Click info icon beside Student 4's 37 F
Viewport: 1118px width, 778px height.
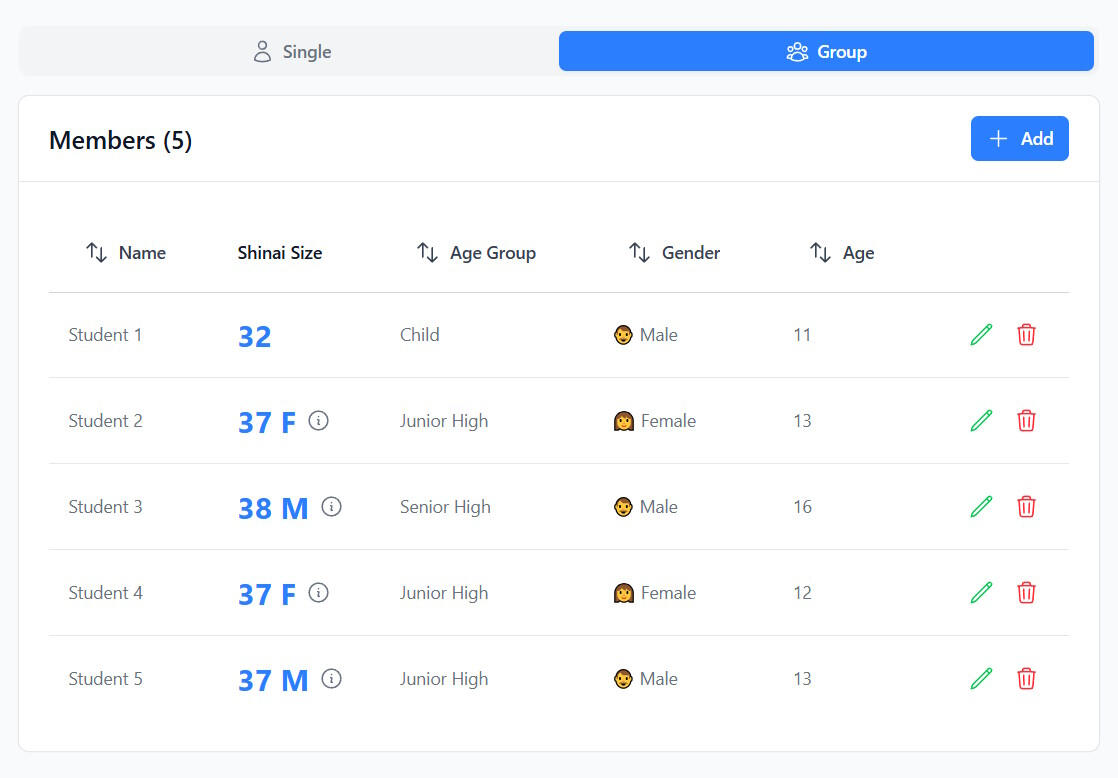[318, 593]
